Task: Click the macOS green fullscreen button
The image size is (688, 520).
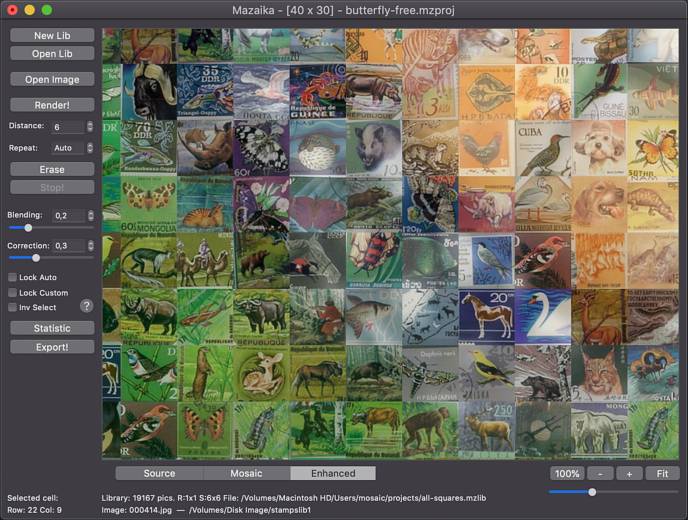Action: (46, 10)
